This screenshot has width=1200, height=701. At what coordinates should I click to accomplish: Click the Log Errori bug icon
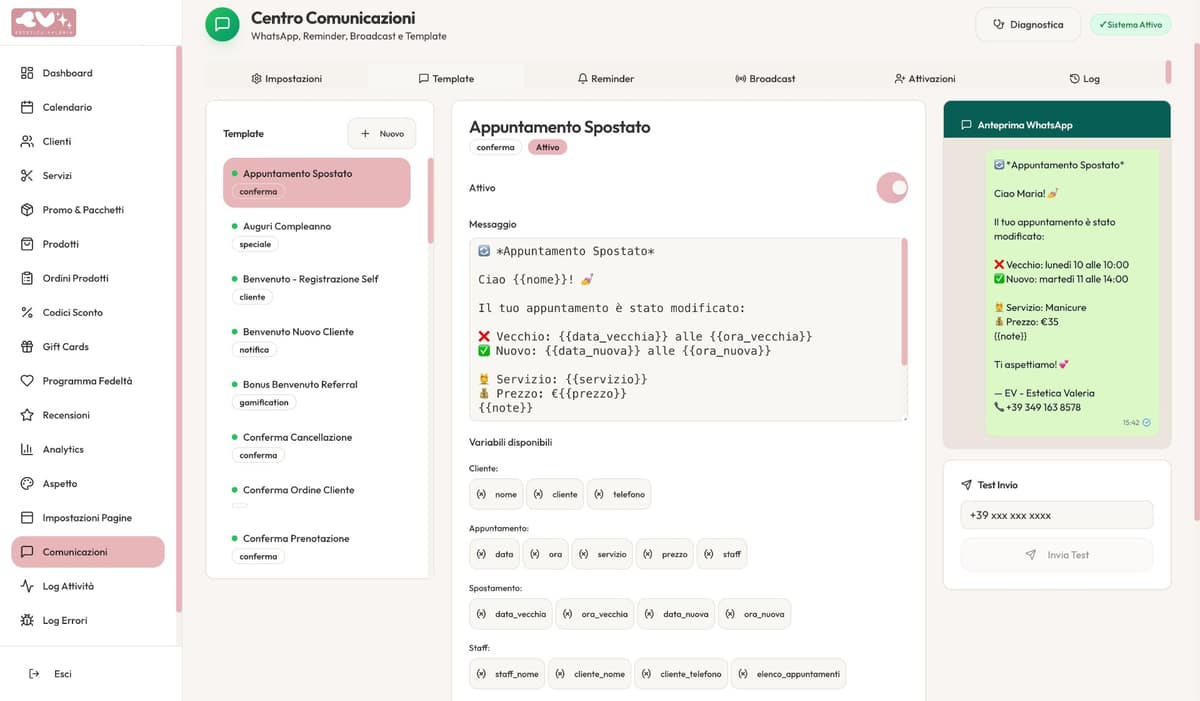27,620
